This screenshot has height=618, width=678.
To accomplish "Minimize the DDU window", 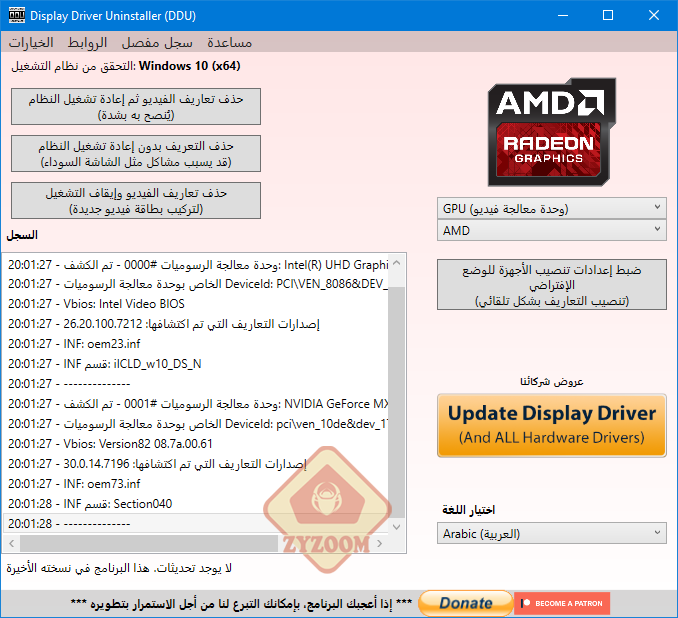I will pyautogui.click(x=563, y=15).
